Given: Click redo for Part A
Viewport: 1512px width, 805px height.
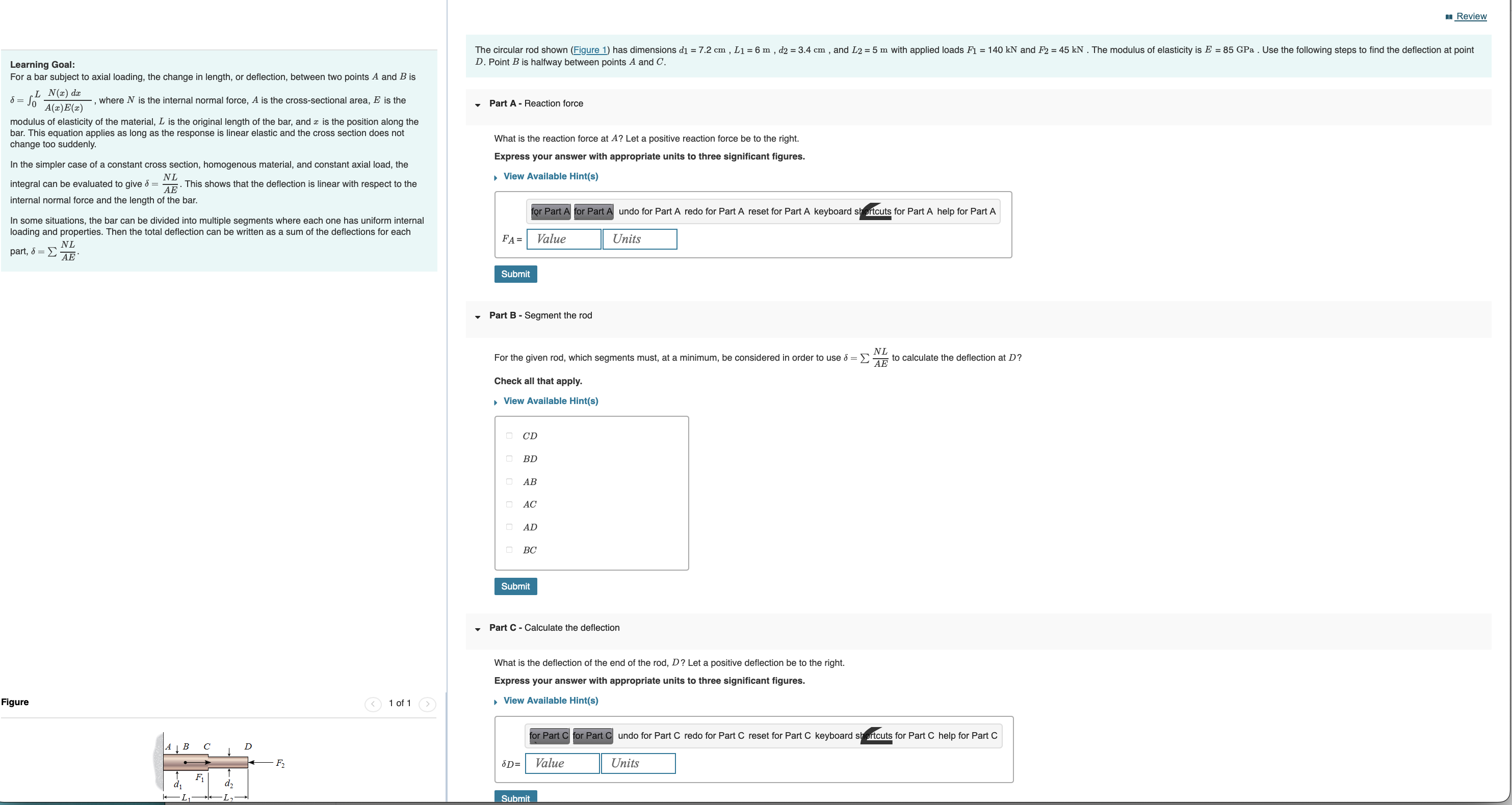Looking at the screenshot, I should [714, 211].
